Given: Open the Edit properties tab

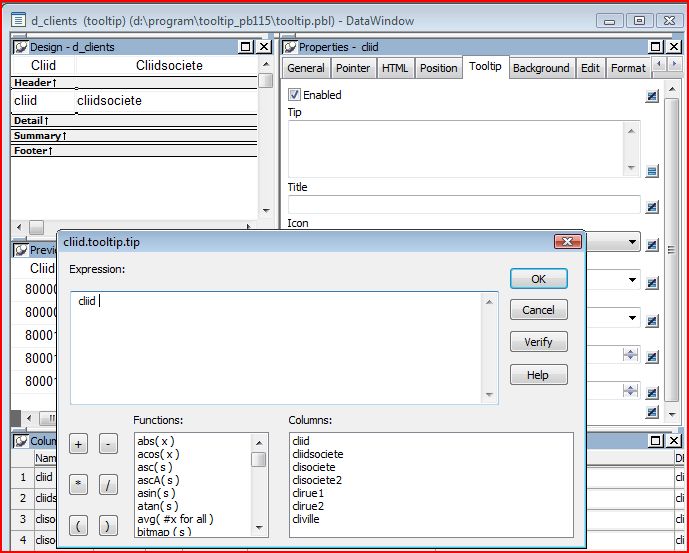Looking at the screenshot, I should tap(590, 68).
